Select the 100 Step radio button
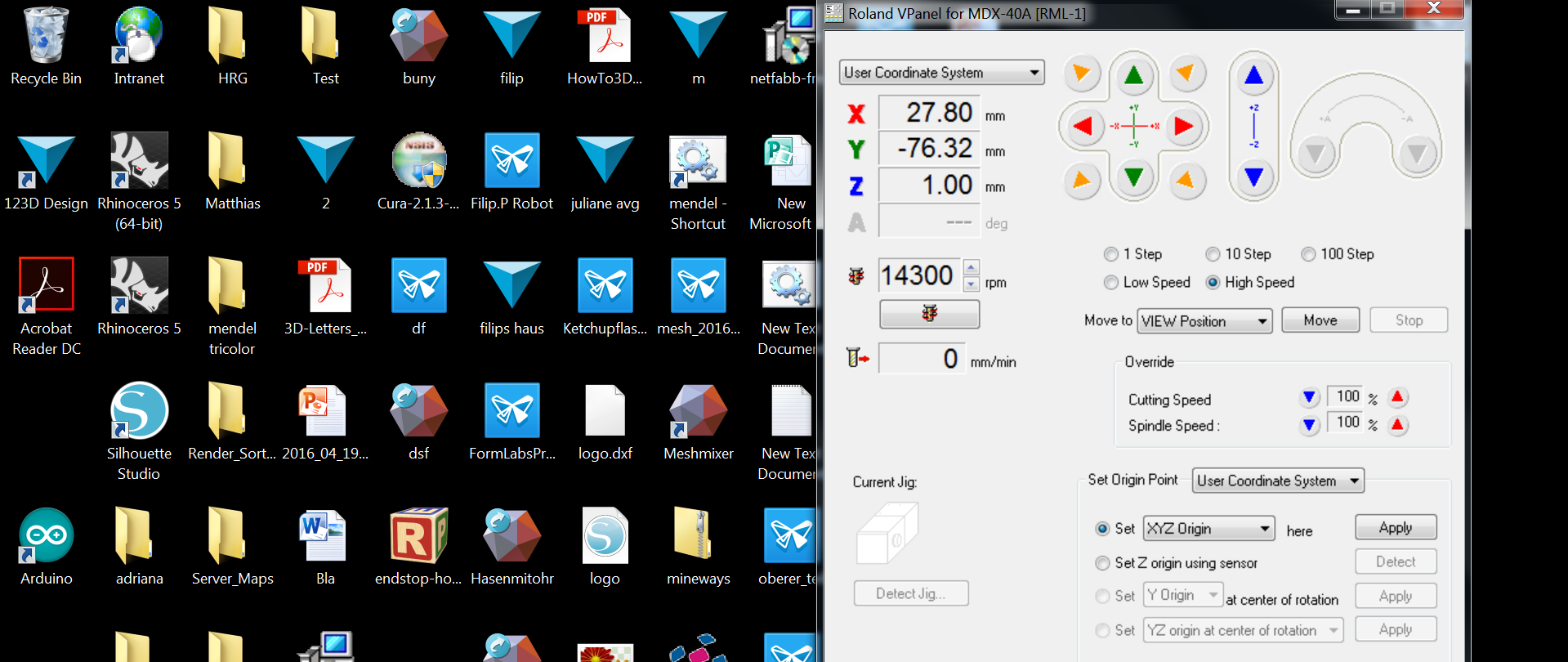The width and height of the screenshot is (1568, 662). pos(1308,254)
